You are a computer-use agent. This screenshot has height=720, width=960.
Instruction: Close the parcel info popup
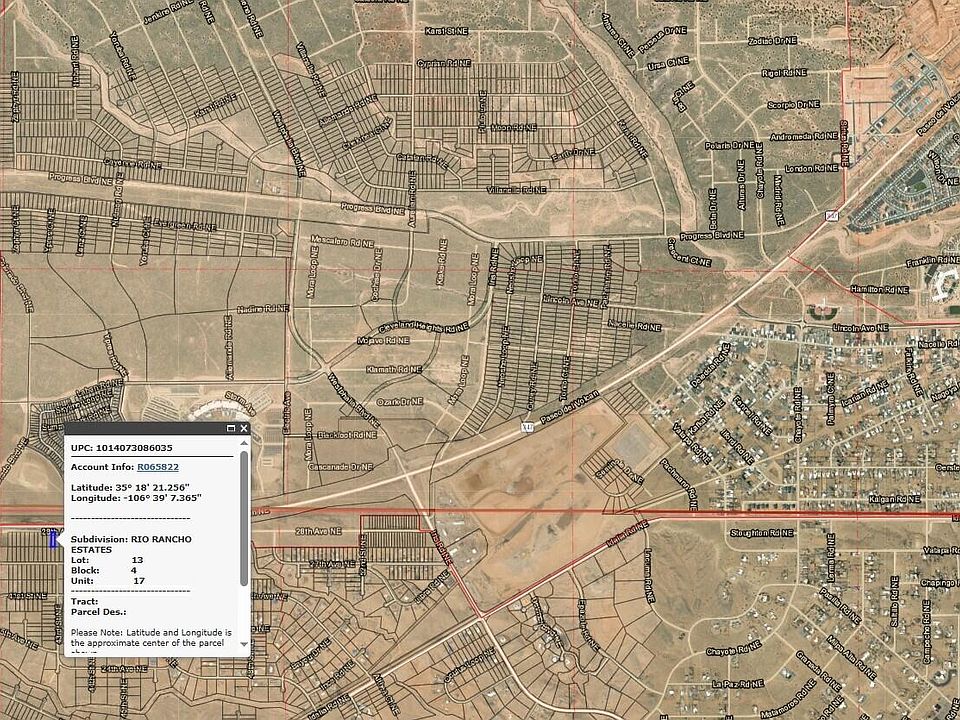tap(243, 428)
